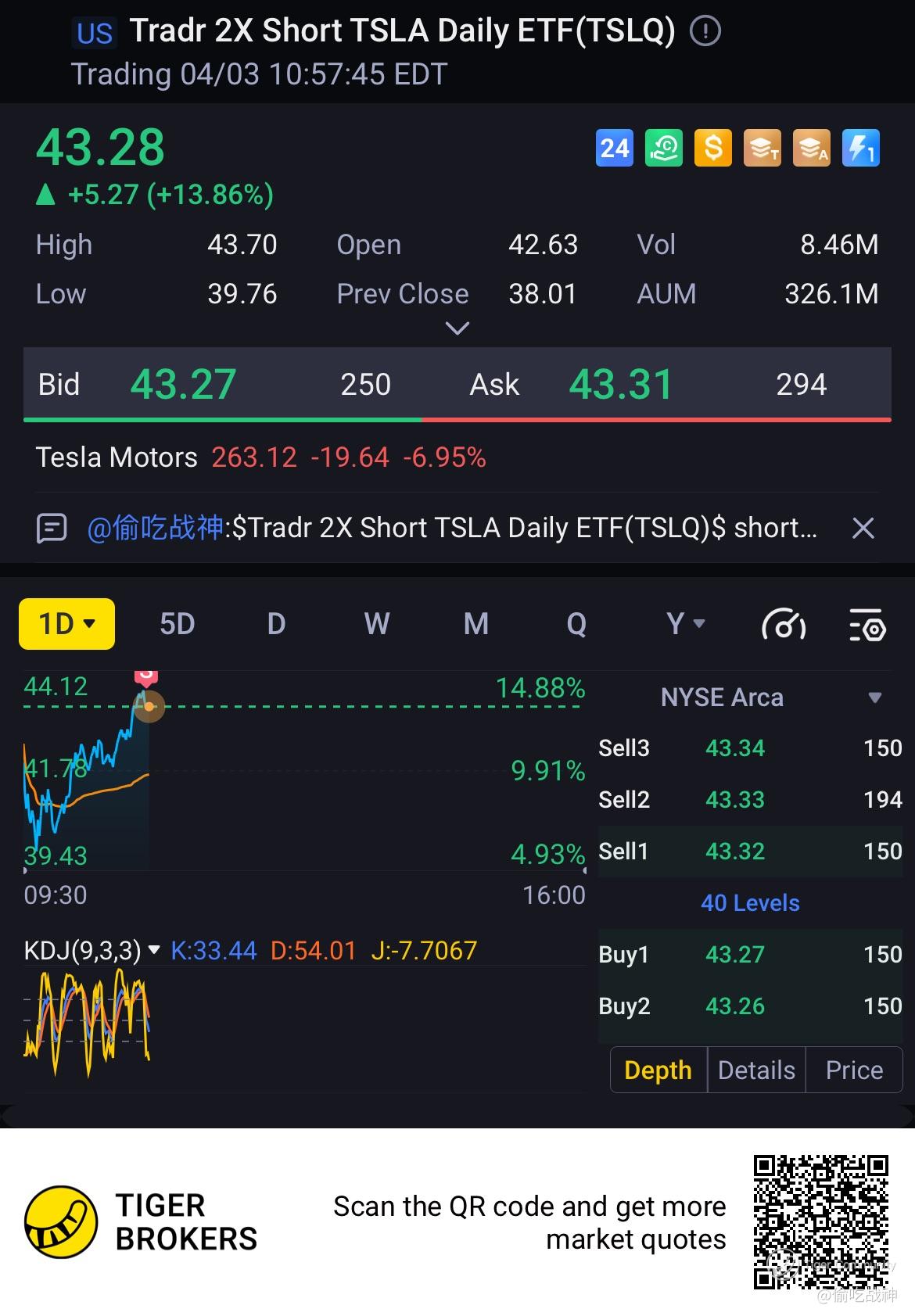Select the Buy2 43.26 order row
Image resolution: width=915 pixels, height=1316 pixels.
click(x=750, y=1006)
